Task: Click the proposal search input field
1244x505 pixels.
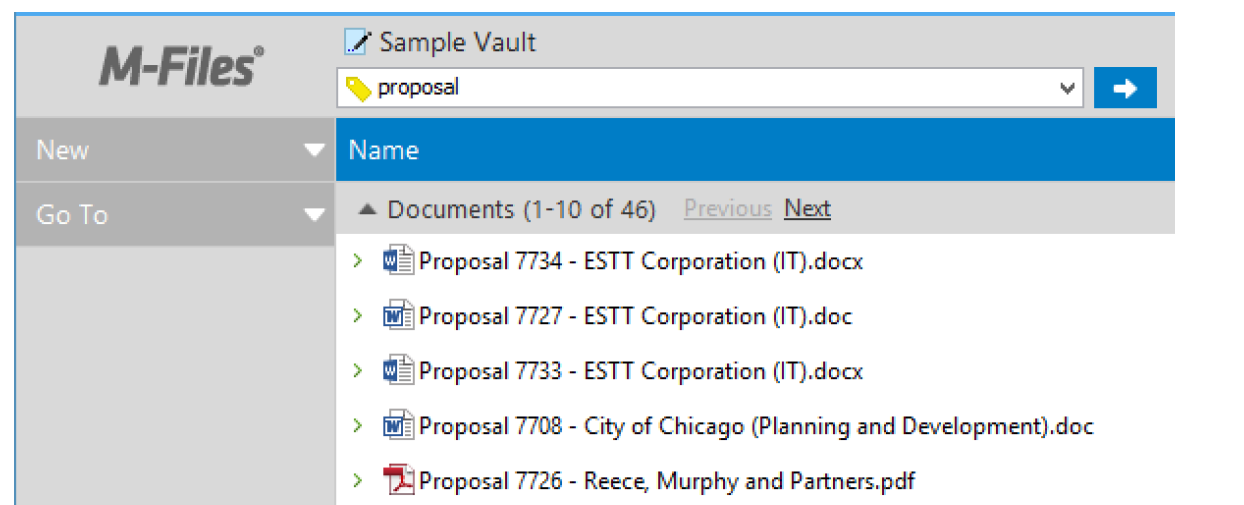Action: pos(700,88)
